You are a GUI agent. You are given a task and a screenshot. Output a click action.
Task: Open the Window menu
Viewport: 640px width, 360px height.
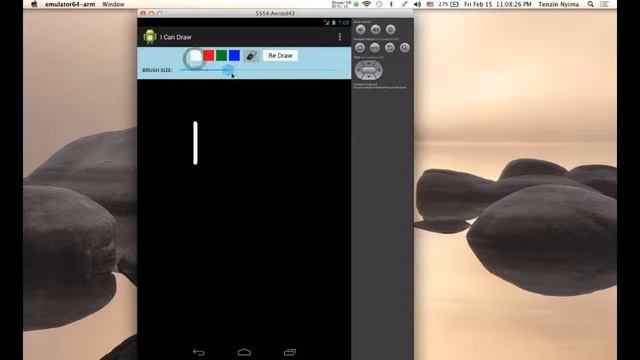tap(113, 4)
